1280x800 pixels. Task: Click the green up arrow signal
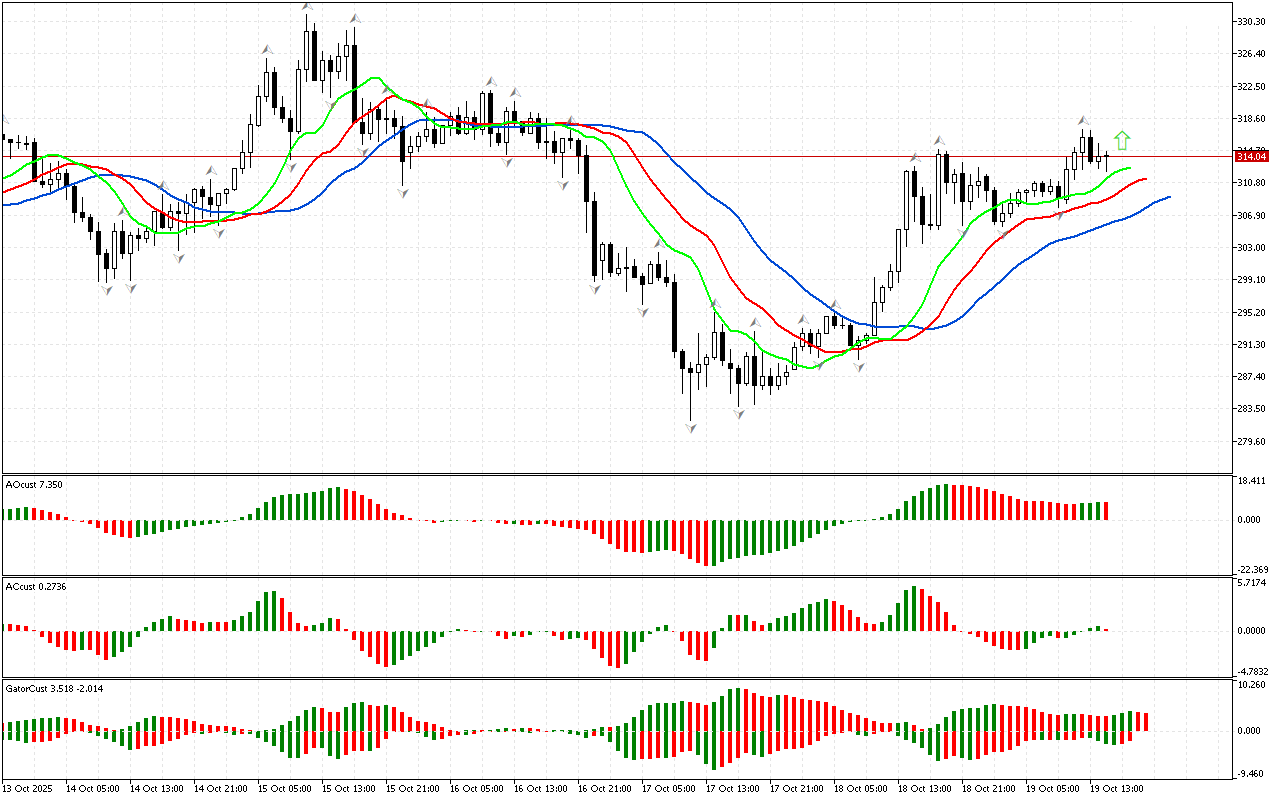tap(1122, 140)
